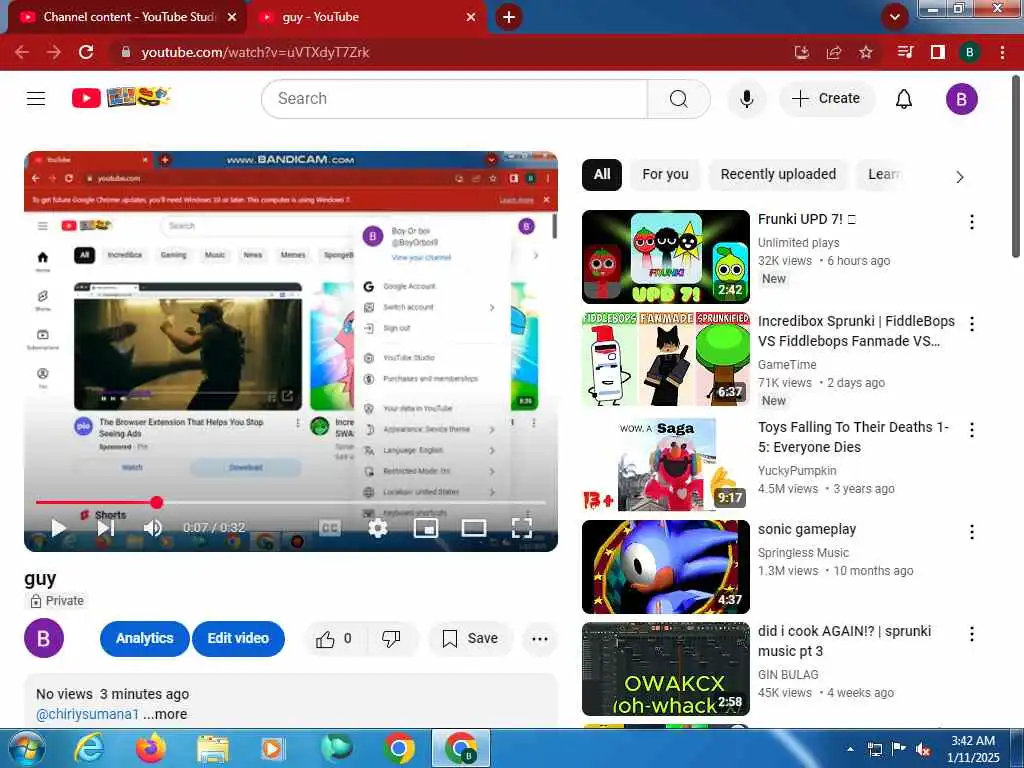This screenshot has width=1024, height=768.
Task: Select the All filter chip
Action: [x=601, y=174]
